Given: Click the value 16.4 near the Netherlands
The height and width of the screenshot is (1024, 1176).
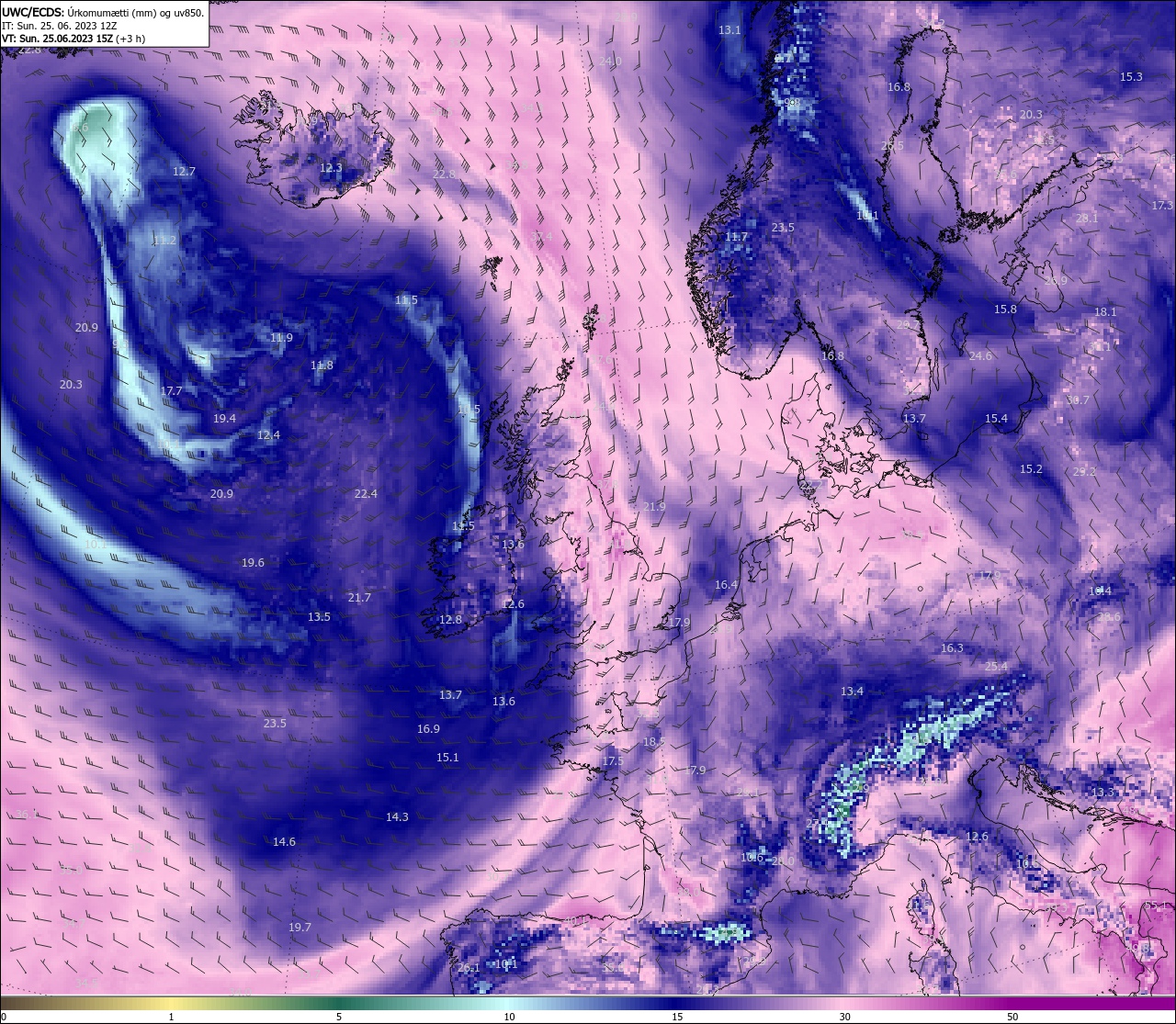Looking at the screenshot, I should click(726, 585).
